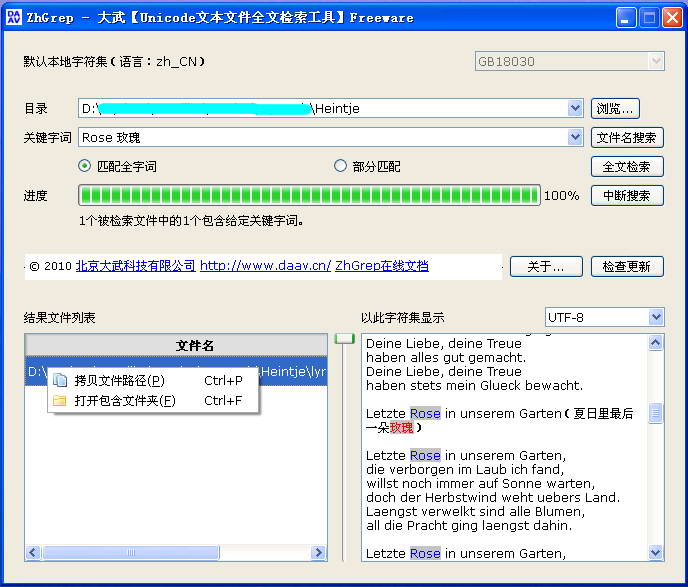Click the copy icon beside 拷贝文件路径

tap(60, 380)
